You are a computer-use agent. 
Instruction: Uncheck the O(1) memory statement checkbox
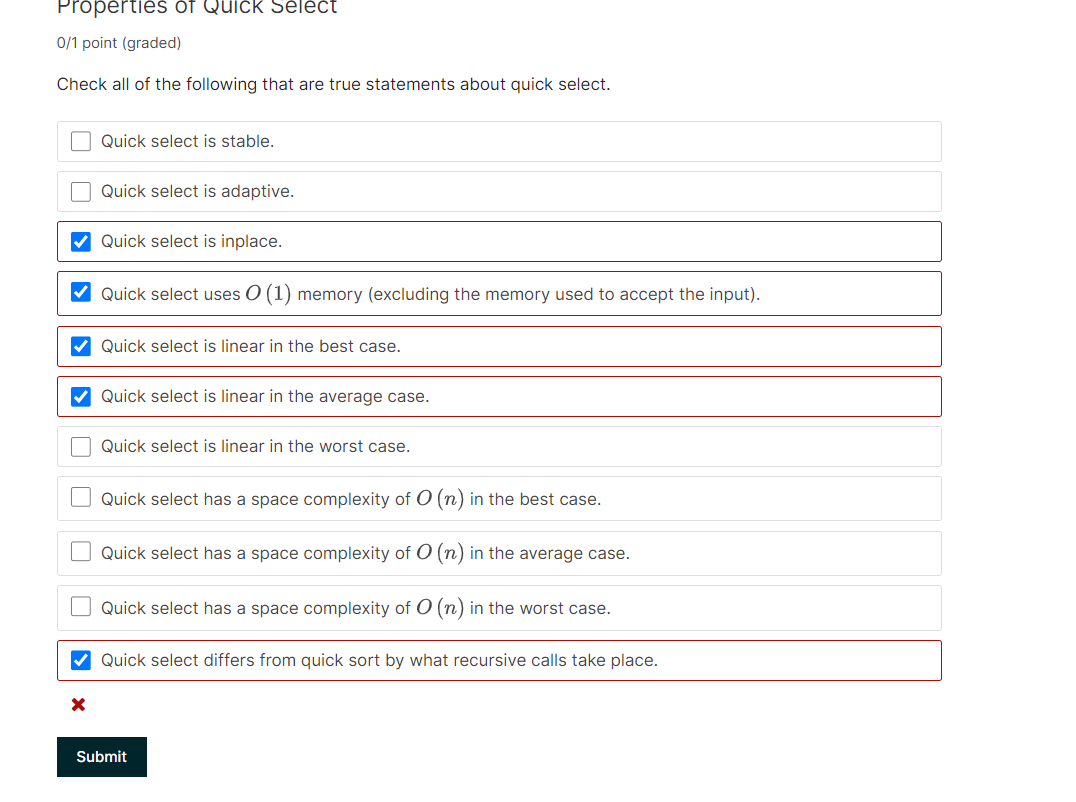pyautogui.click(x=80, y=293)
